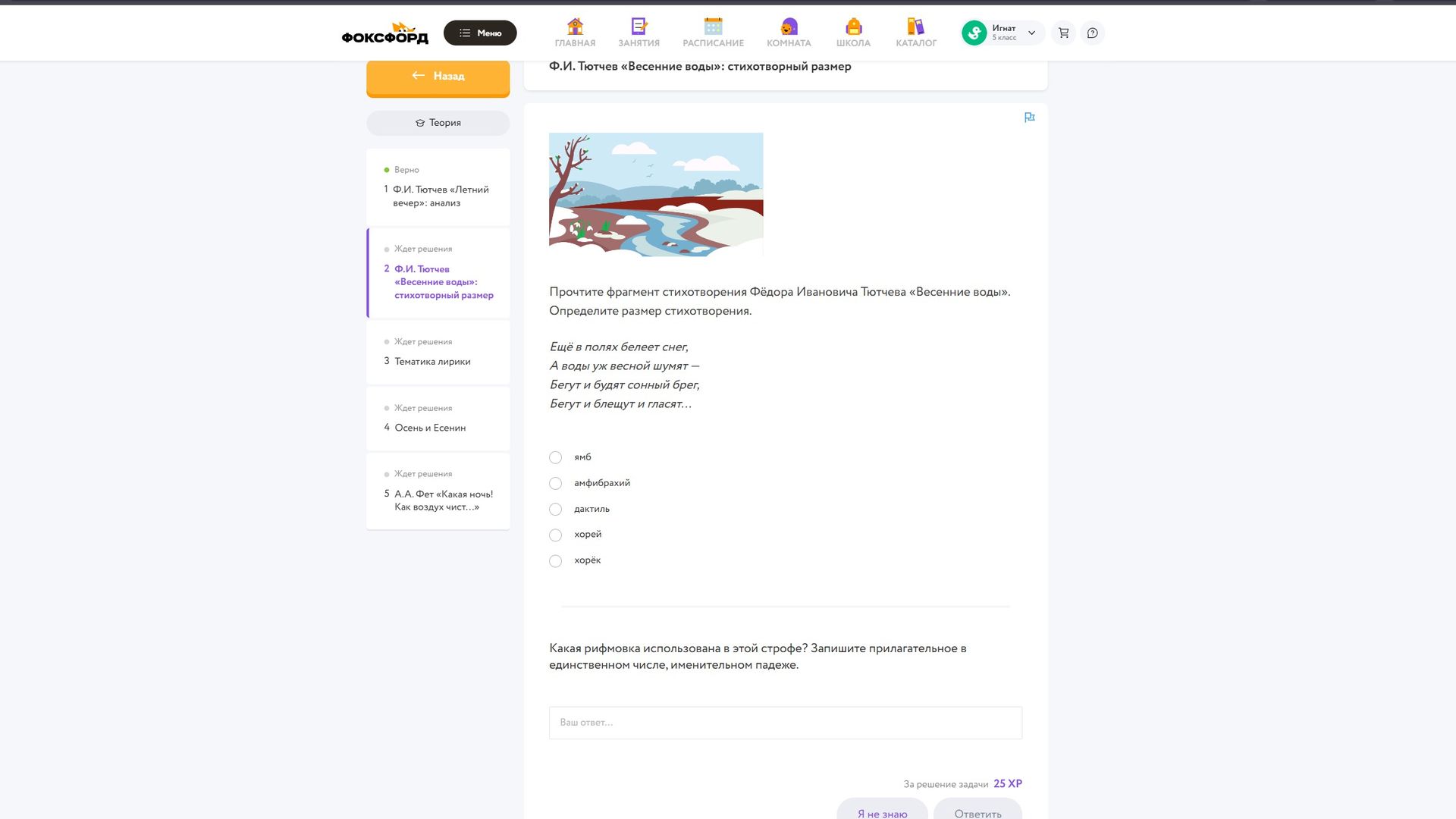1456x819 pixels.
Task: Open task 4 Осень и Есенин
Action: click(438, 419)
